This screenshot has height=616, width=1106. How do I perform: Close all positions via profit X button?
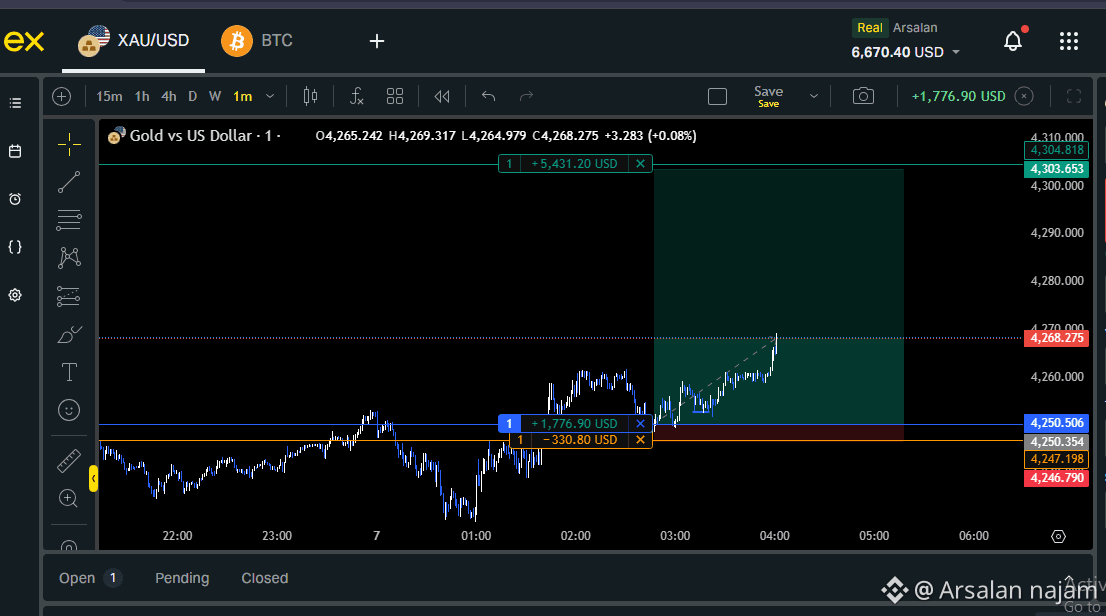tap(1024, 97)
